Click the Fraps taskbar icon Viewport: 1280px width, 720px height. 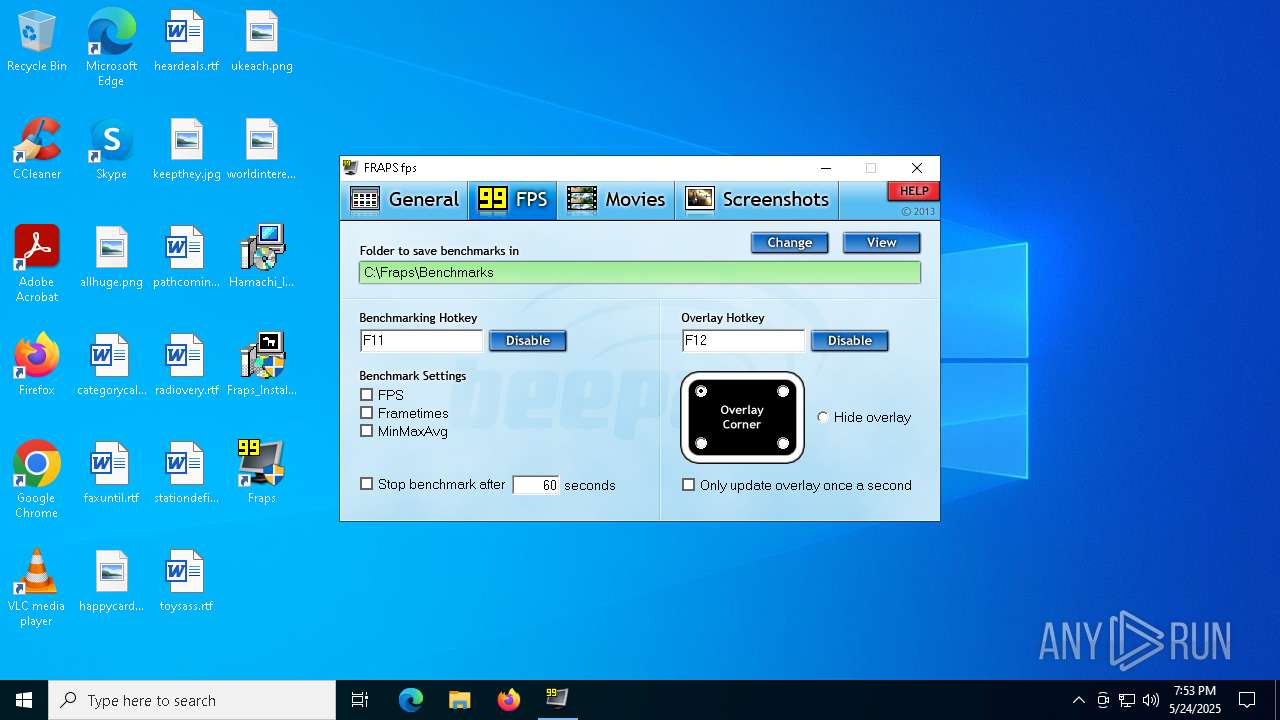tap(557, 700)
